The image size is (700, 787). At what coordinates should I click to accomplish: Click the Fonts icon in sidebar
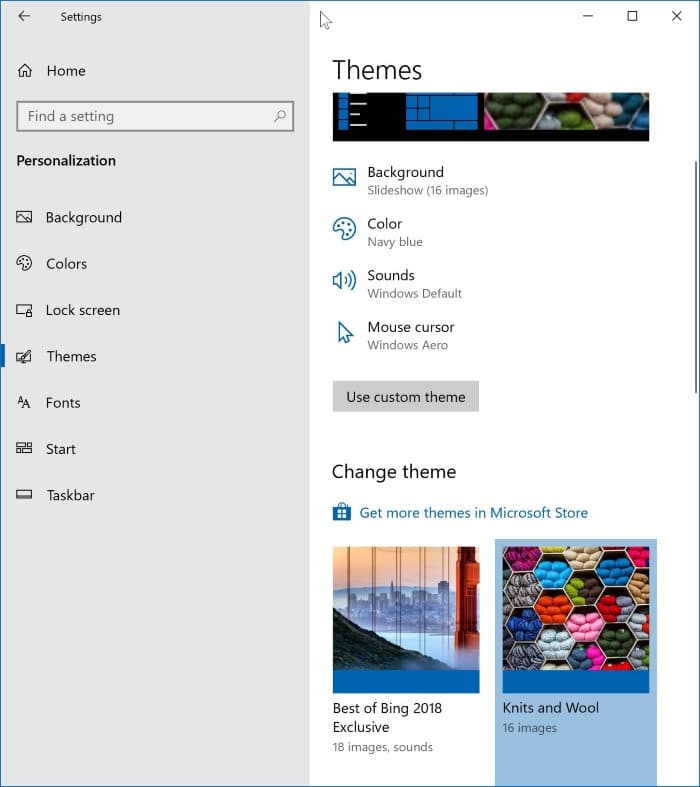[24, 402]
